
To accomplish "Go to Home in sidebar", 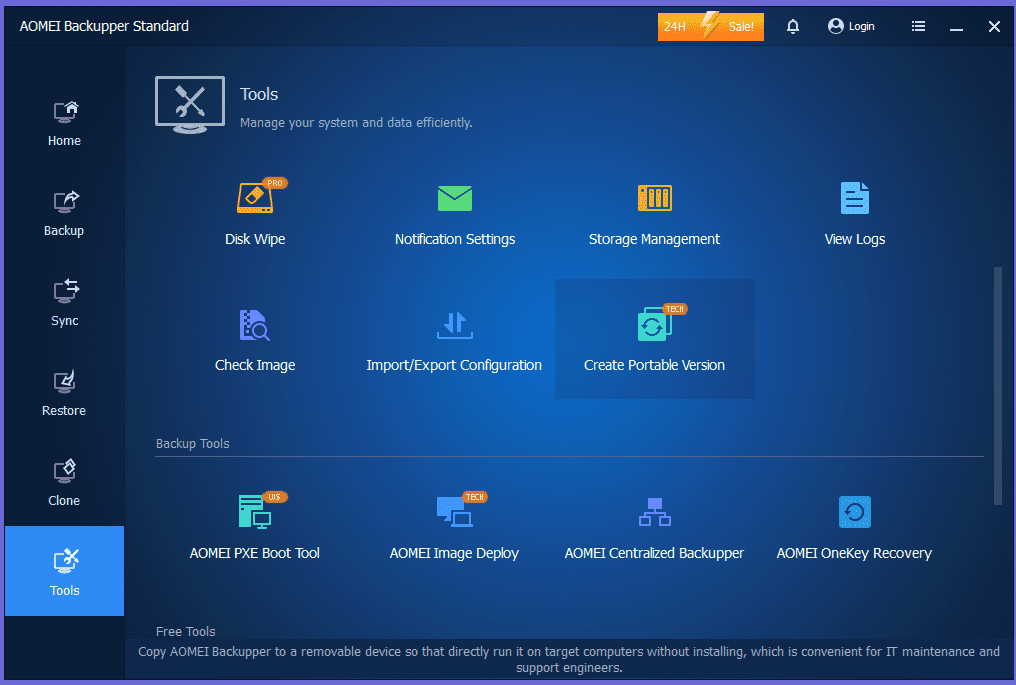I will point(64,123).
